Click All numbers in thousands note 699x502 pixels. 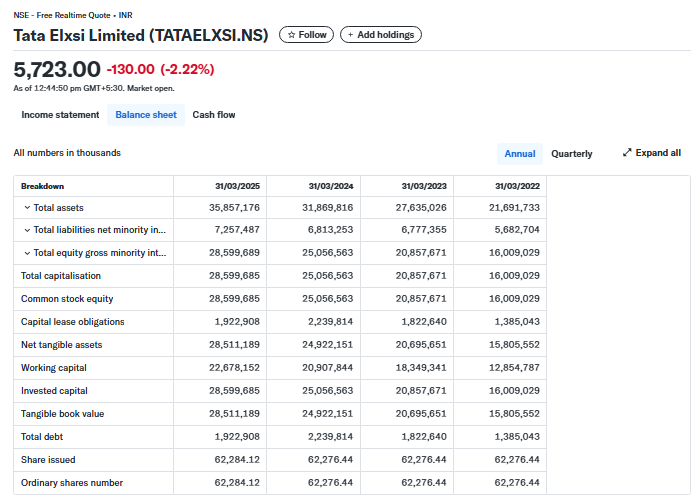67,153
